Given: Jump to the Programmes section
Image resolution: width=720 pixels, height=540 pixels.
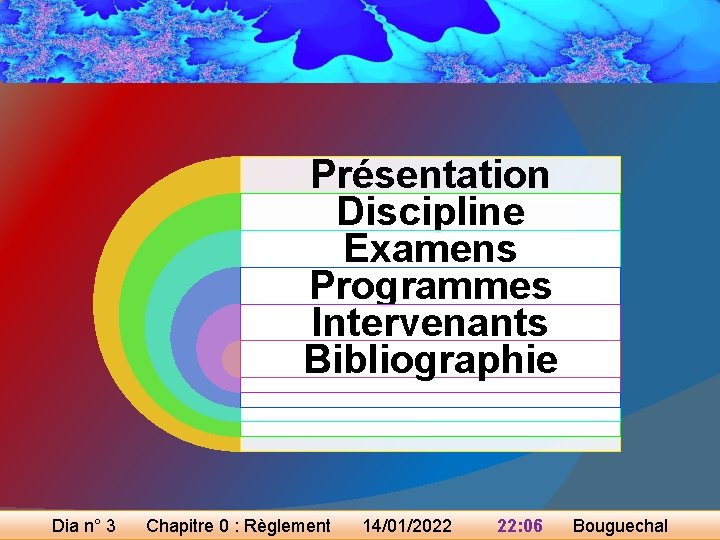Looking at the screenshot, I should [x=430, y=286].
